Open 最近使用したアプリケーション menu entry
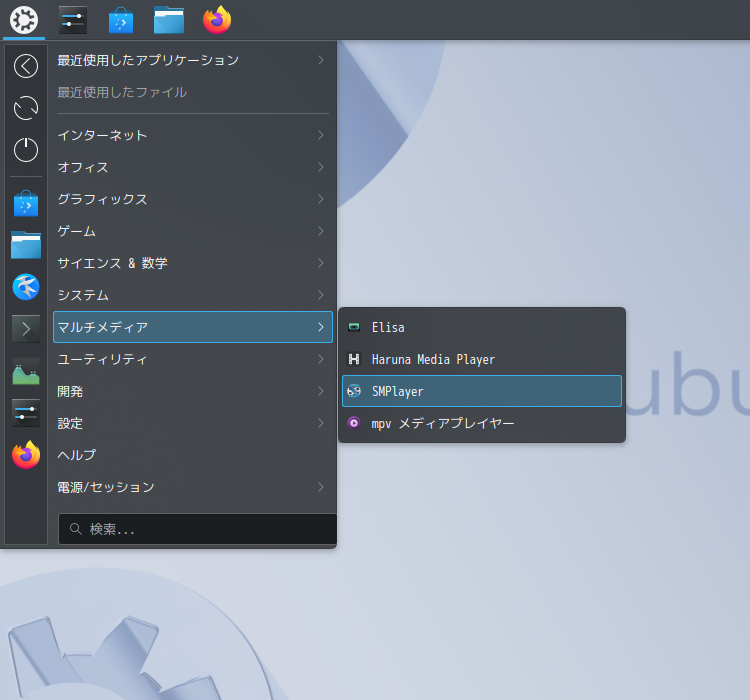 [x=193, y=60]
